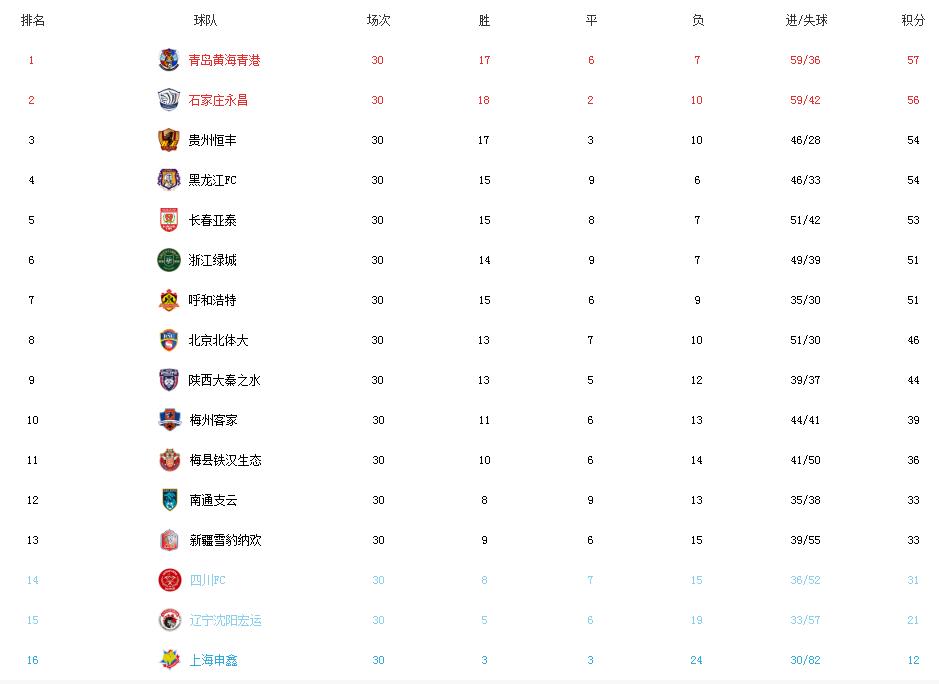Open the 南通支云 team name link
This screenshot has height=684, width=939.
(213, 500)
